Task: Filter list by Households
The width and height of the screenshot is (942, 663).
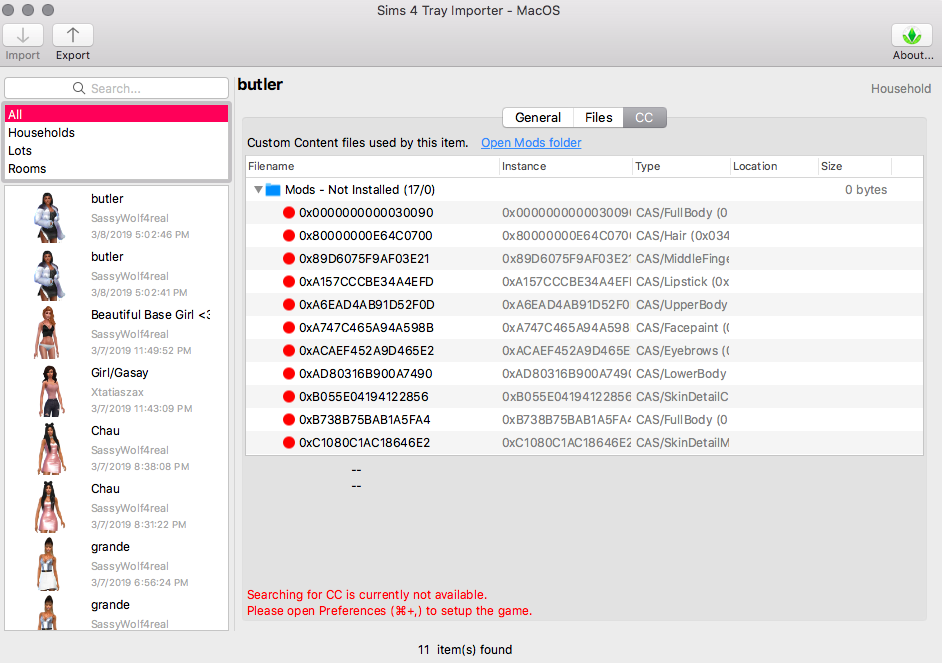Action: point(117,133)
